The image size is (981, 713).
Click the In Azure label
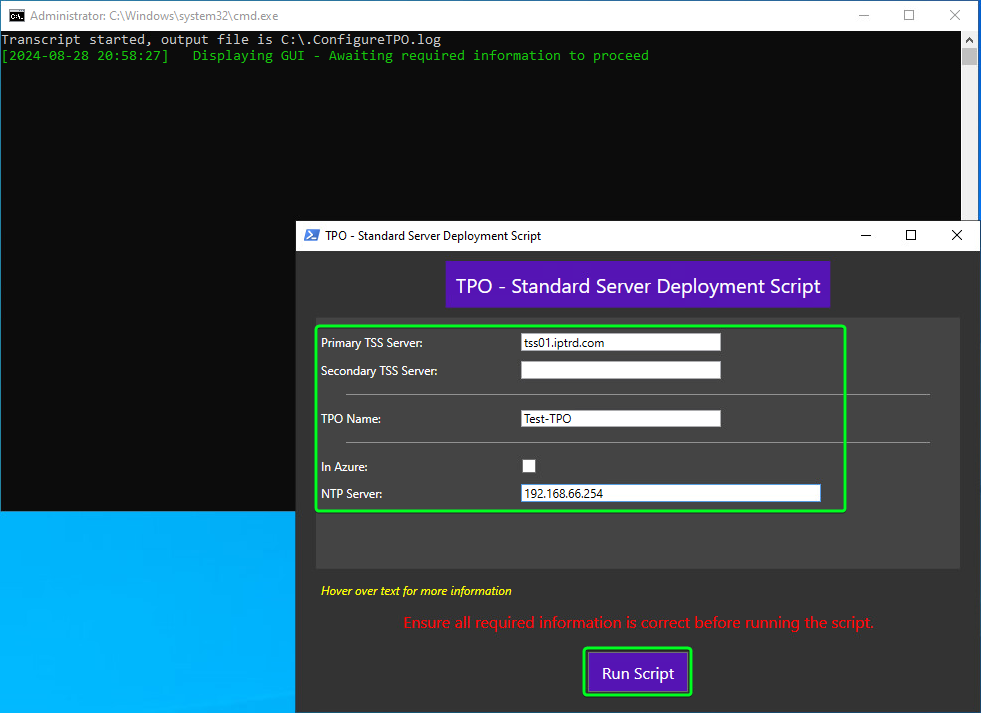(344, 467)
